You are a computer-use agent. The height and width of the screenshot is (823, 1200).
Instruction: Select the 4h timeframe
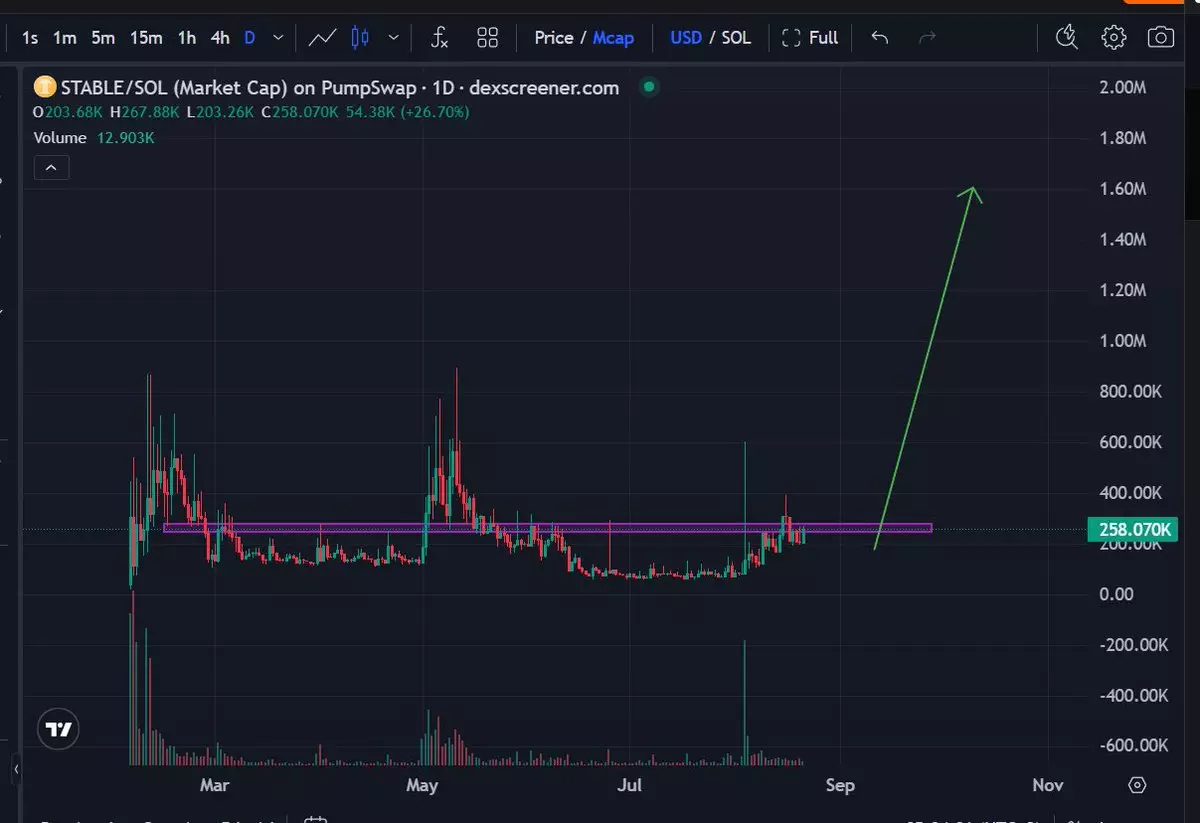tap(220, 38)
